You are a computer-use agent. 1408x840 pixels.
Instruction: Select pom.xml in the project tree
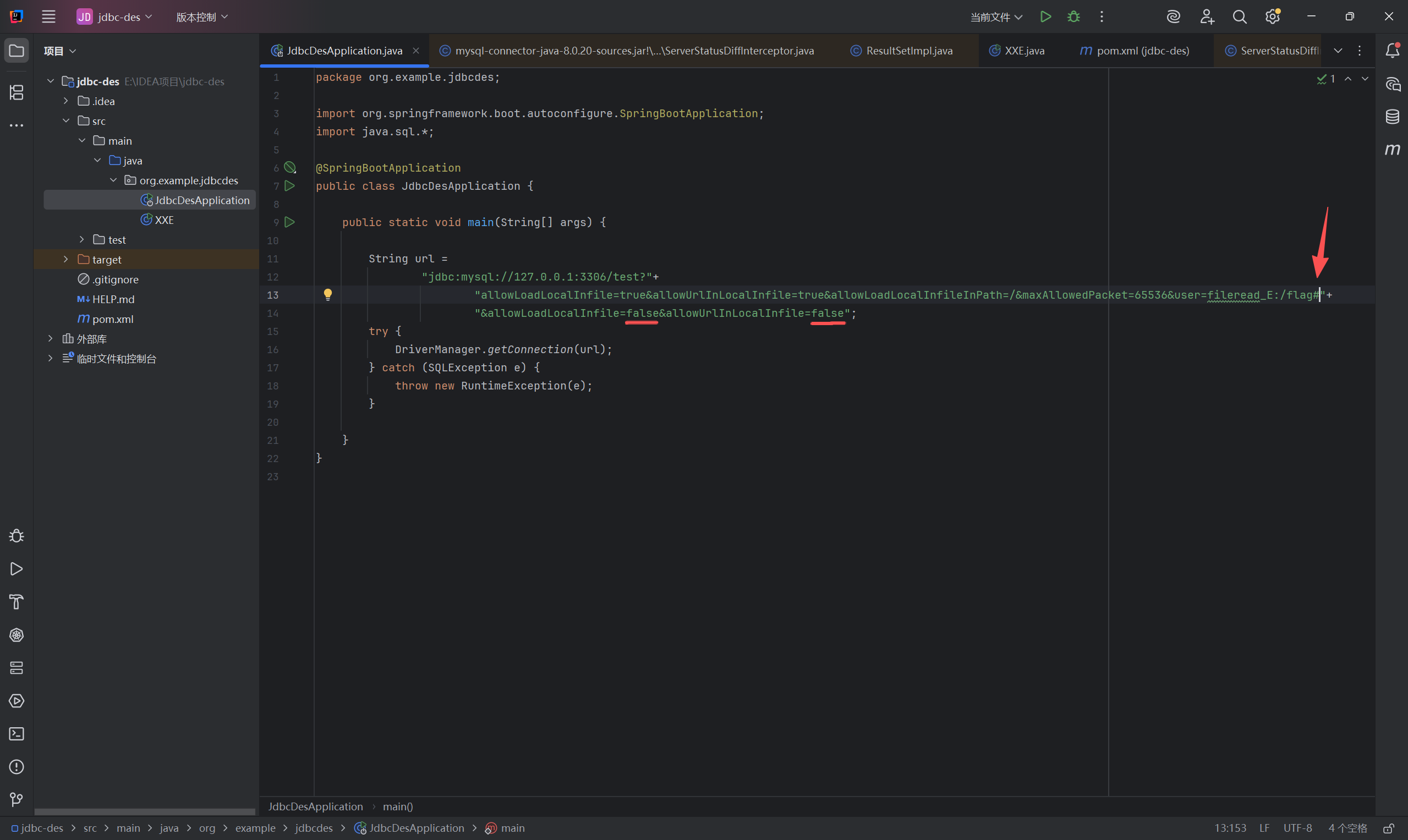[113, 319]
